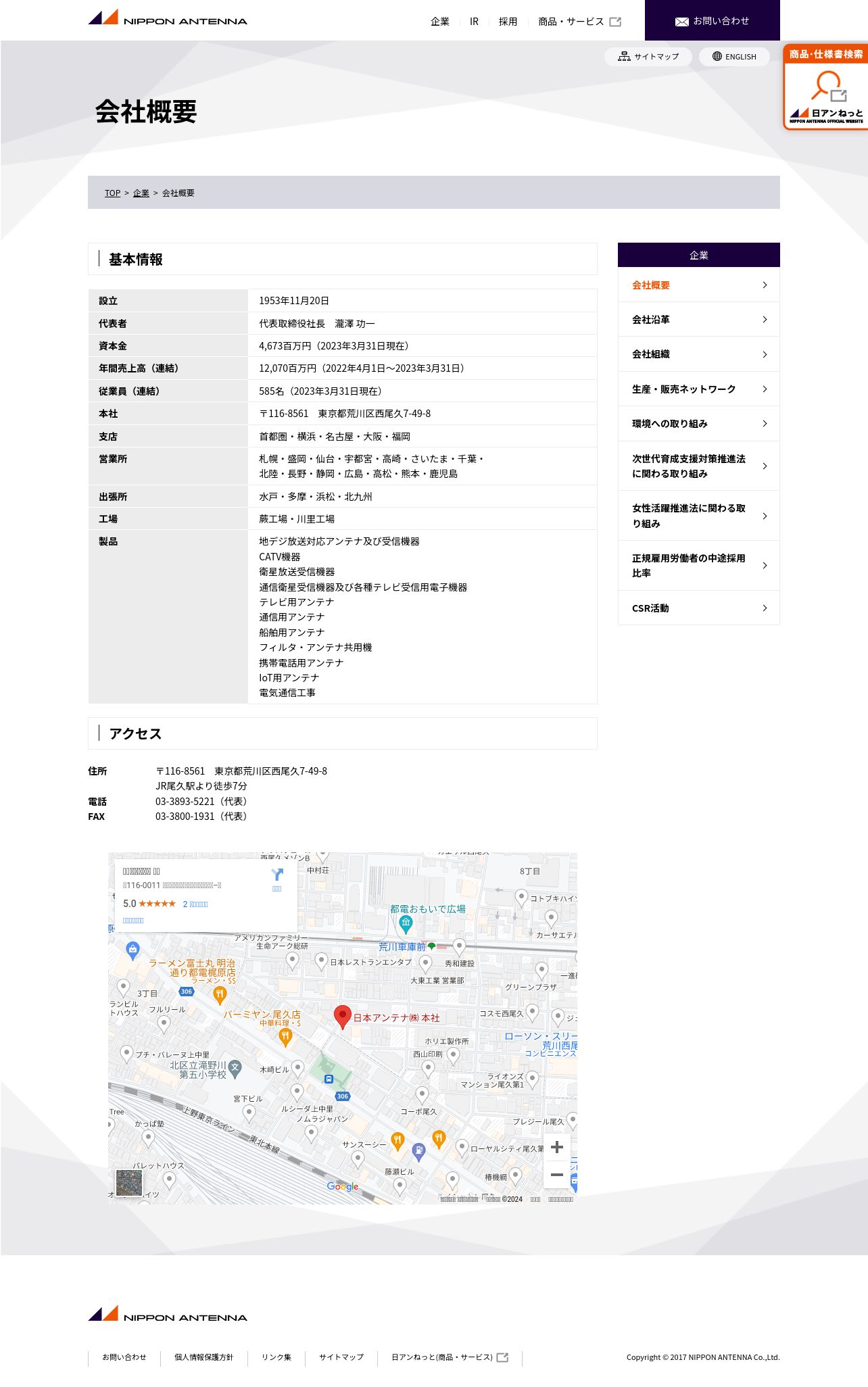Select 会社沿革 in sidebar menu
Screen dimensions: 868x1387
tap(699, 320)
